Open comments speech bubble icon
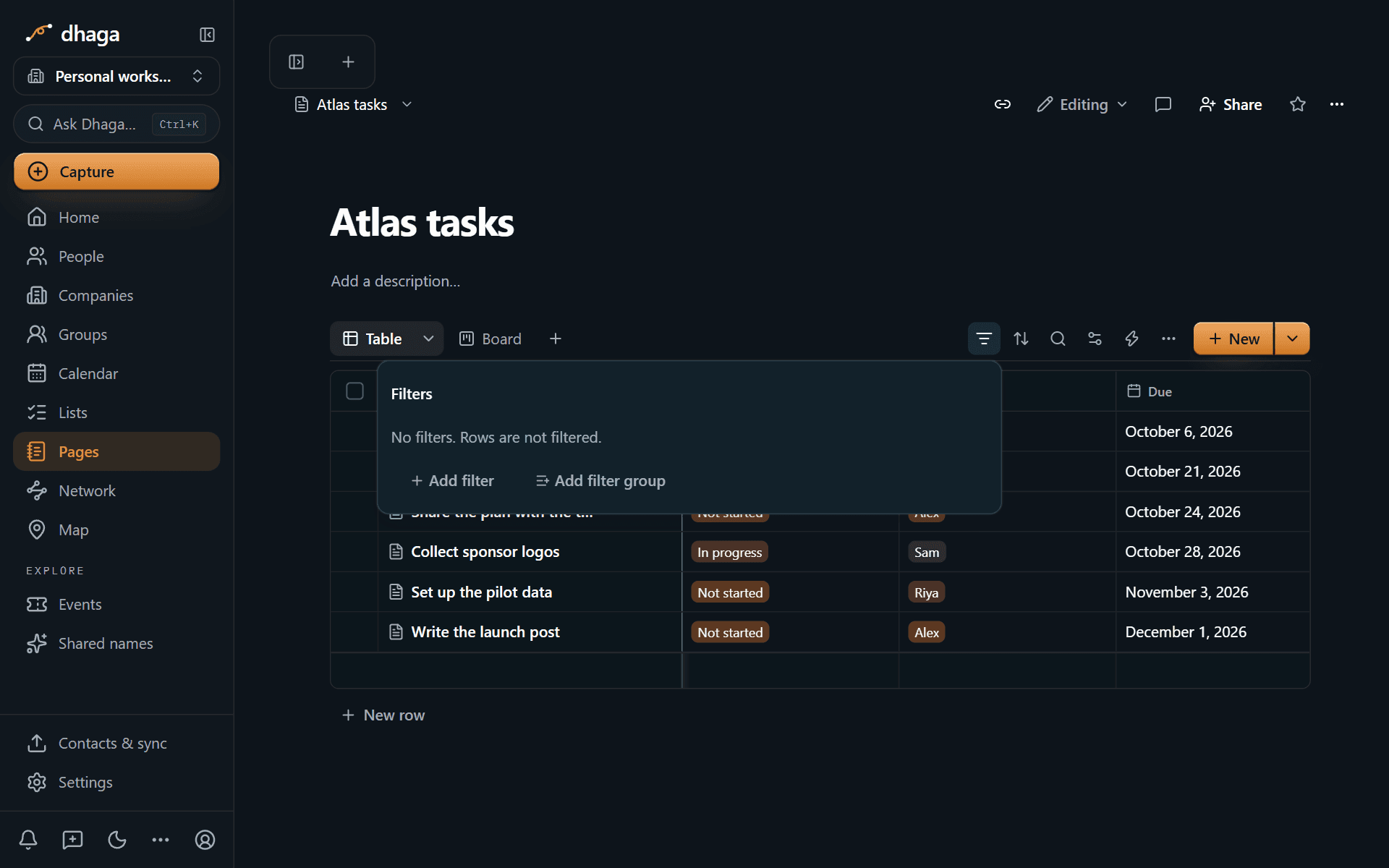This screenshot has height=868, width=1389. coord(1163,104)
